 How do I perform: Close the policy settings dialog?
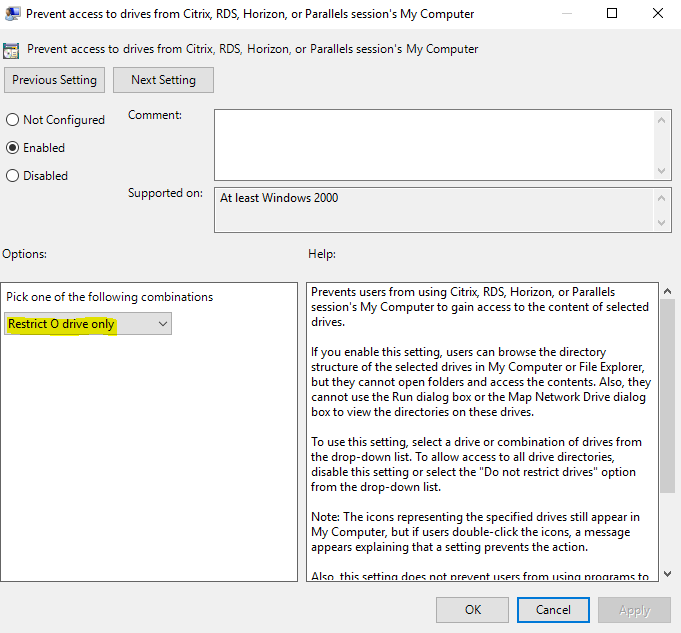point(657,14)
